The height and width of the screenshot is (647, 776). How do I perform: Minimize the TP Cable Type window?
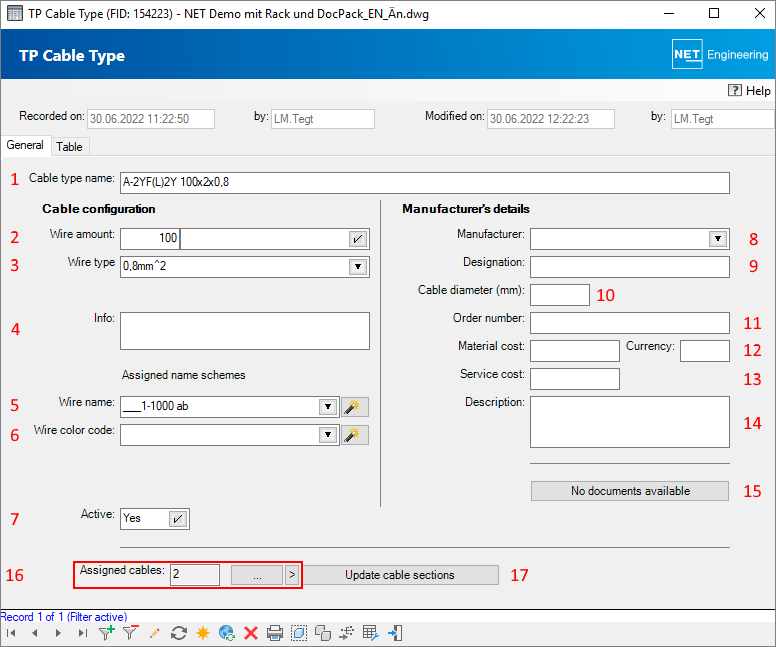669,13
